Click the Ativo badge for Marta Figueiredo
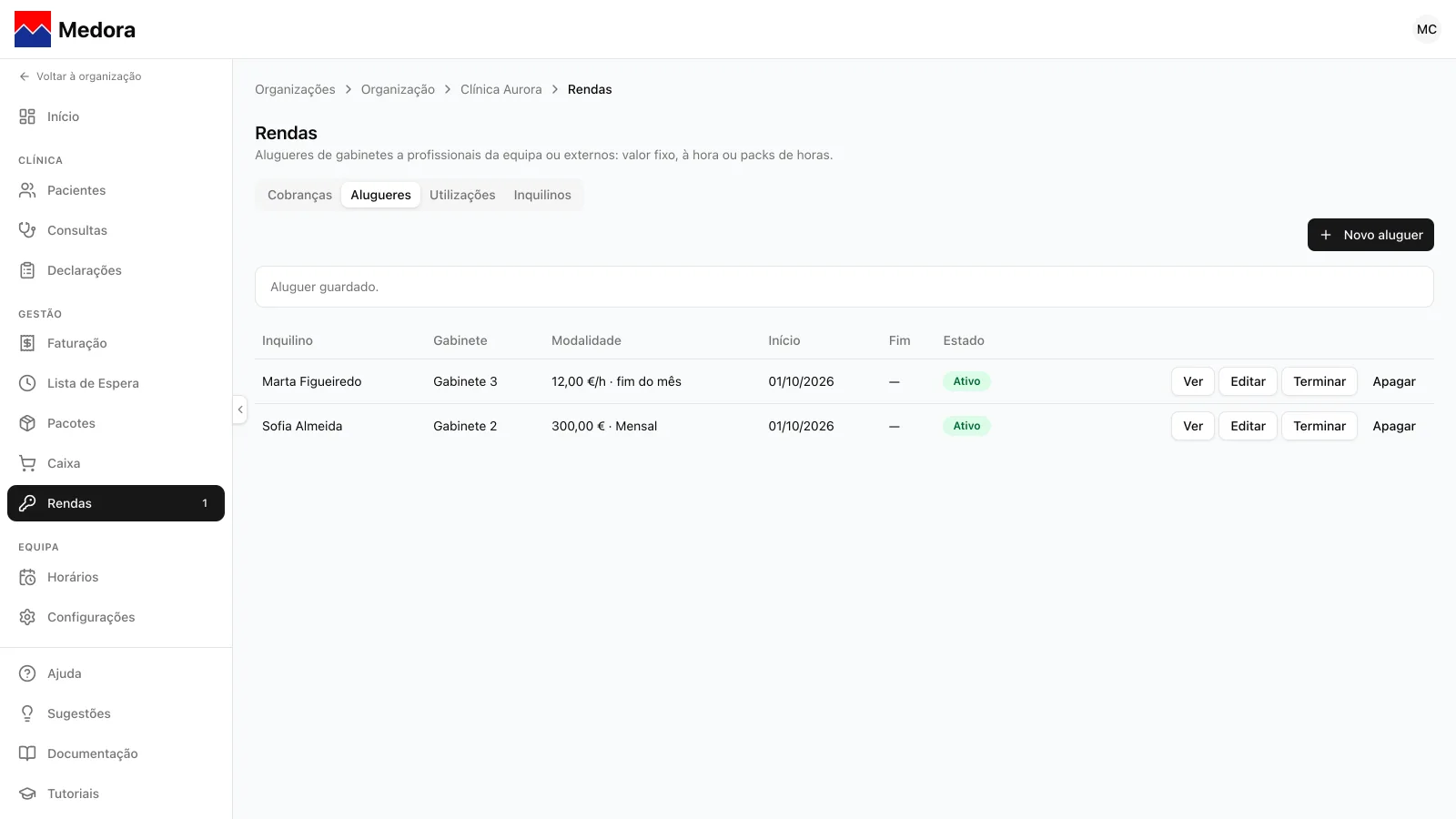 (x=966, y=381)
